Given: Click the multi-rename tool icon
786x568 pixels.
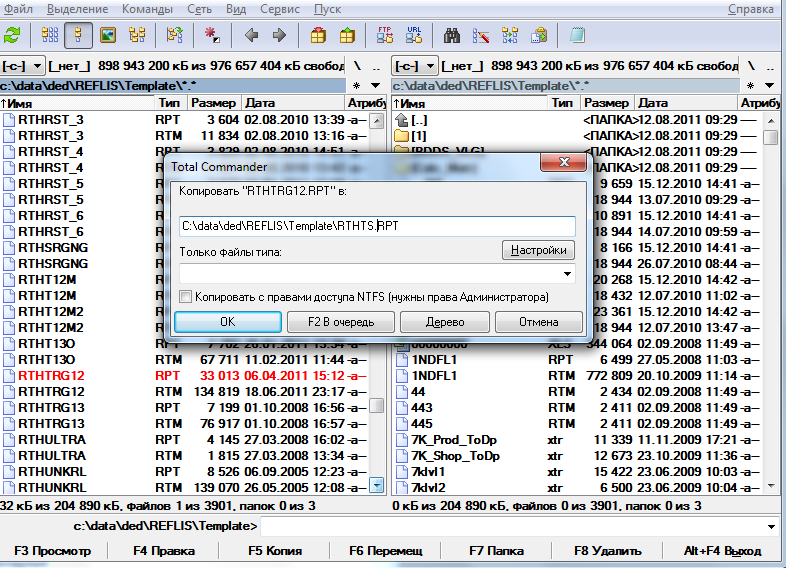Looking at the screenshot, I should 481,35.
